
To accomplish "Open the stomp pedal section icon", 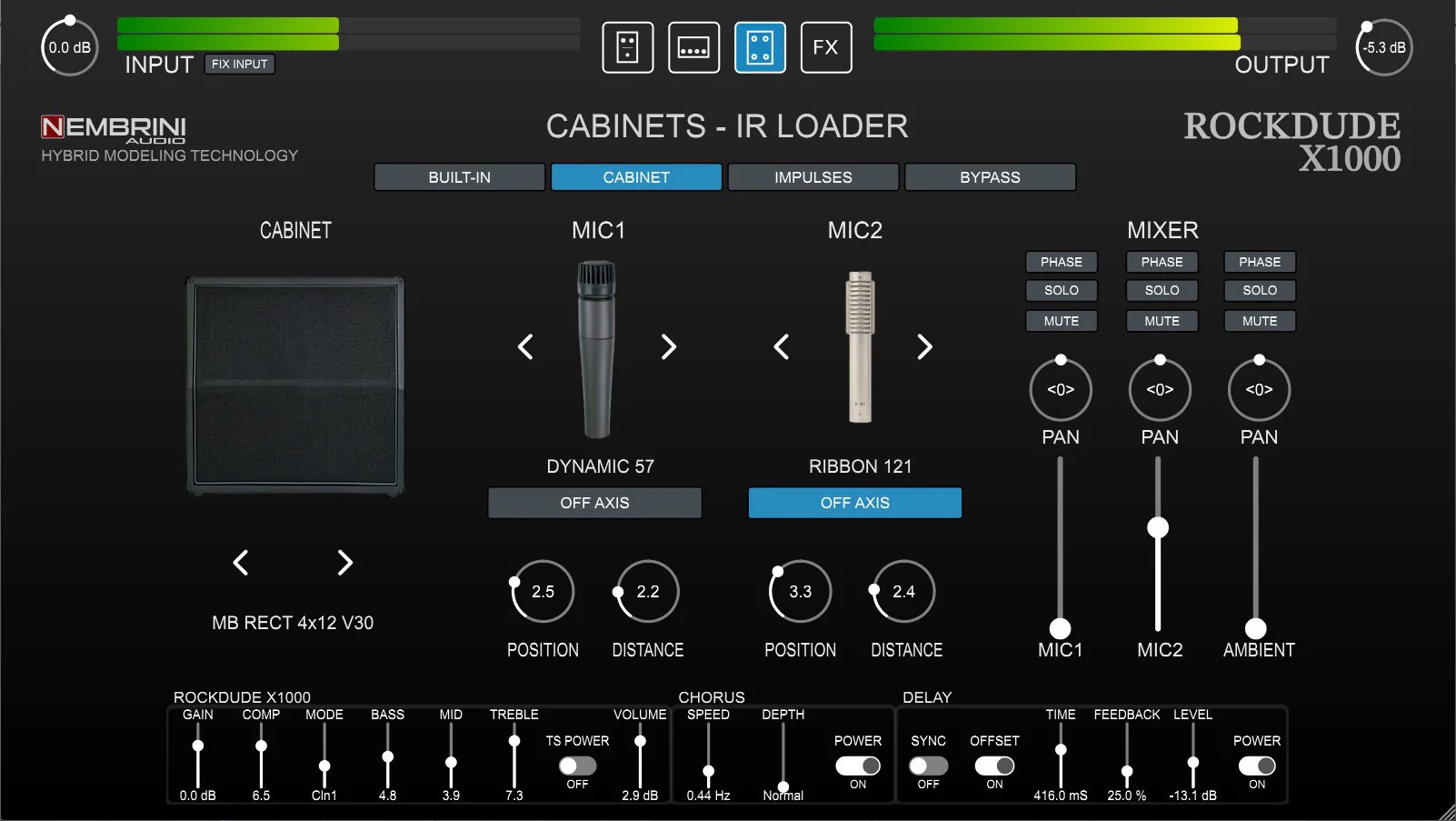I will 627,47.
